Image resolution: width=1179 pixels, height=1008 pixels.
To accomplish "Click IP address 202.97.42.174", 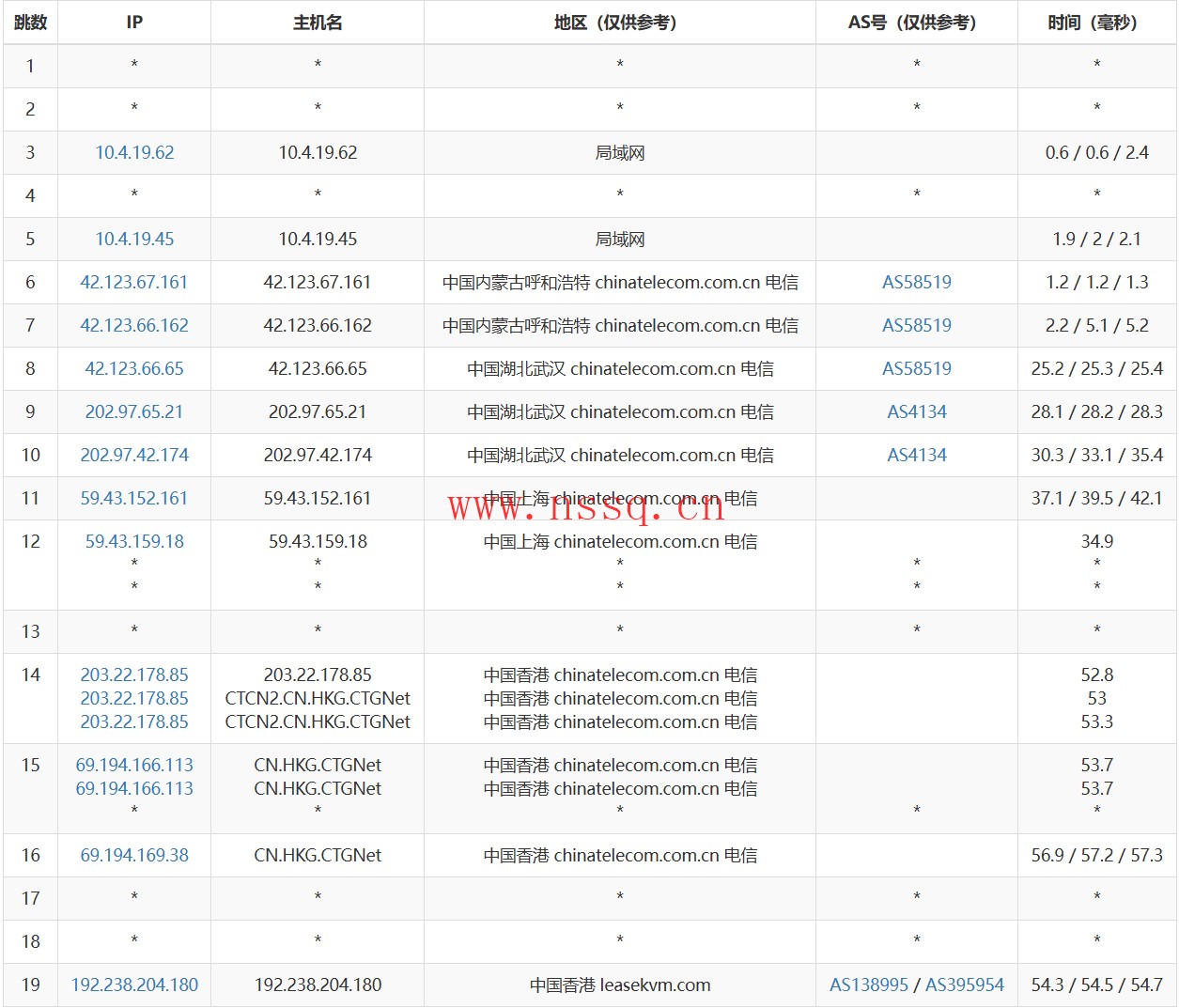I will [x=134, y=455].
